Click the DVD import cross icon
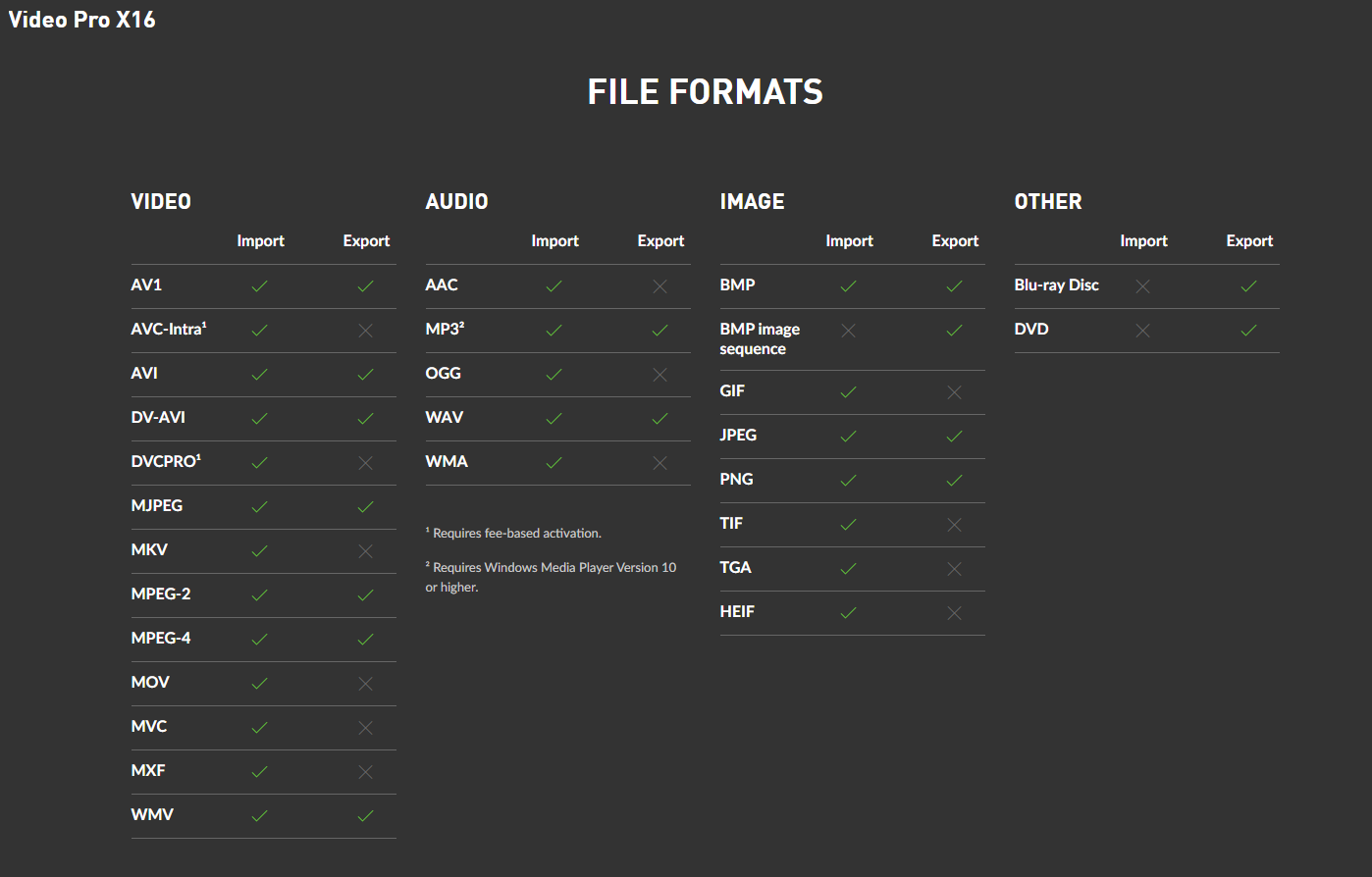This screenshot has height=877, width=1372. pos(1142,331)
